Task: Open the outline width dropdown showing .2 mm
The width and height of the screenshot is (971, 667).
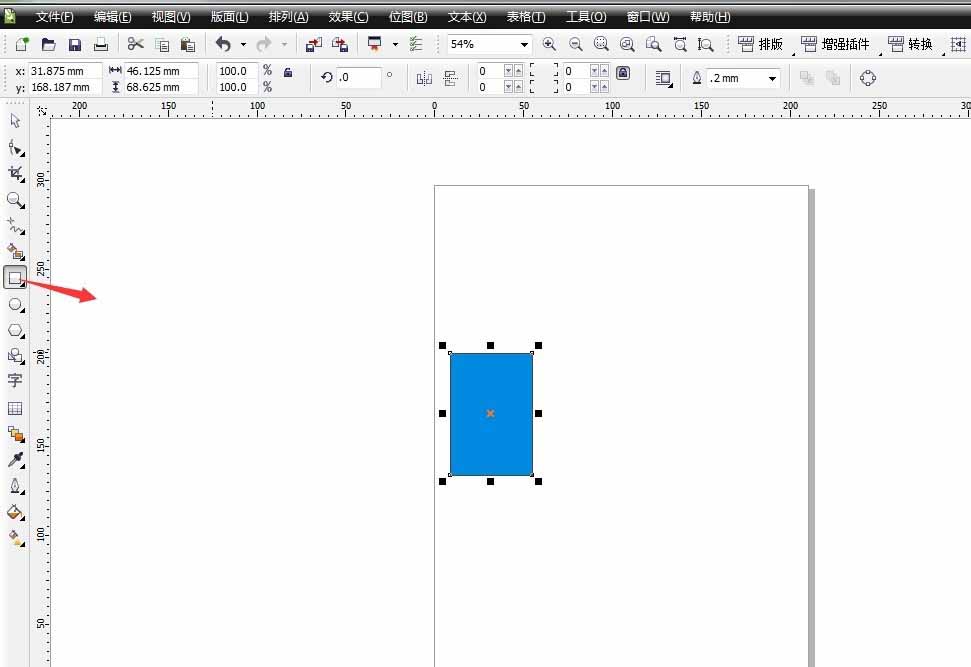Action: [x=773, y=77]
